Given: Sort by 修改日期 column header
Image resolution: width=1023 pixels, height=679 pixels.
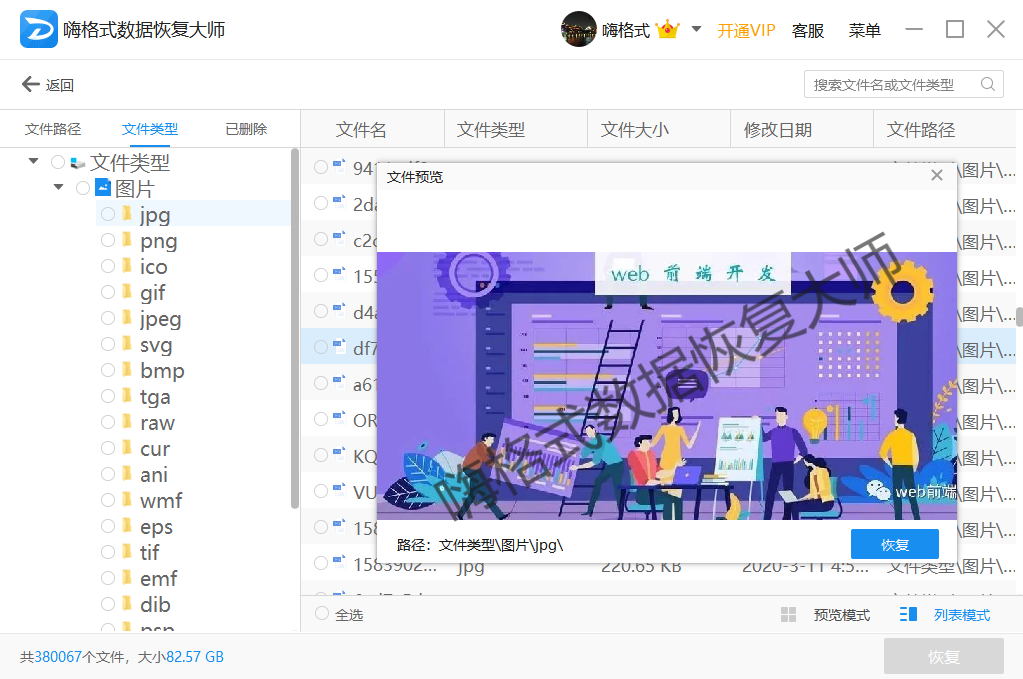Looking at the screenshot, I should [778, 130].
